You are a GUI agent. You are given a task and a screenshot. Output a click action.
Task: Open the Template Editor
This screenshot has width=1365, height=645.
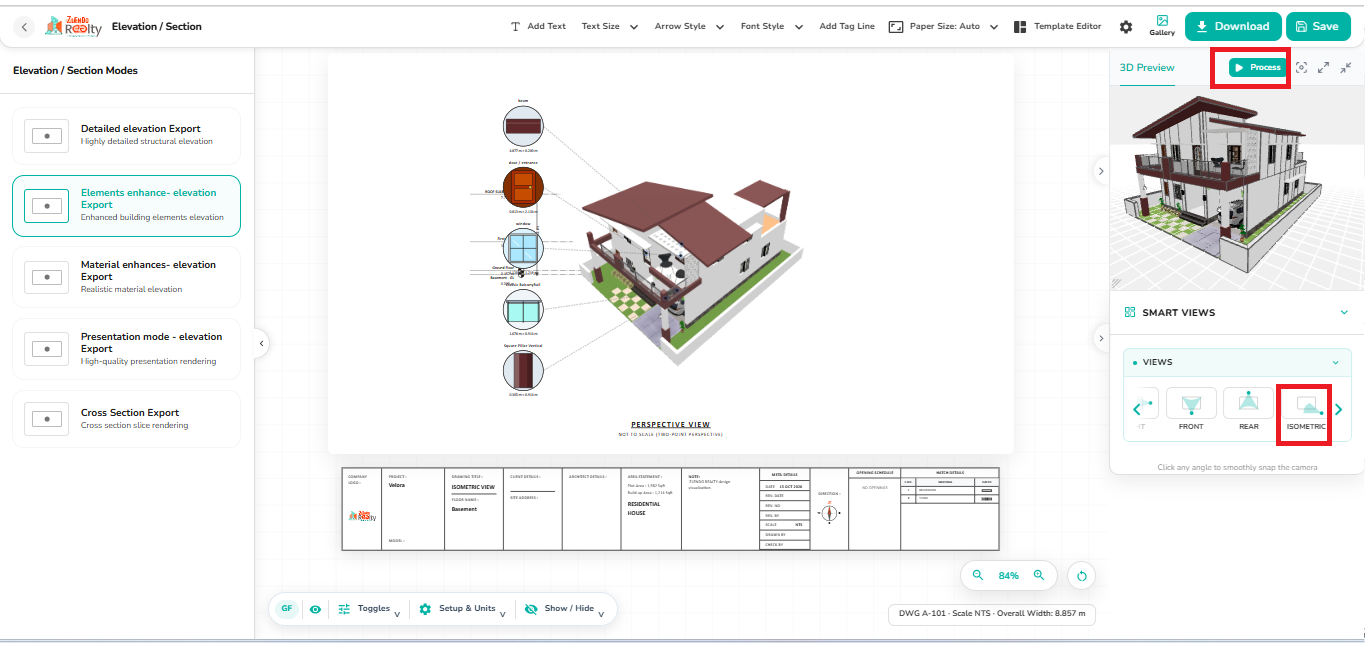point(1057,26)
